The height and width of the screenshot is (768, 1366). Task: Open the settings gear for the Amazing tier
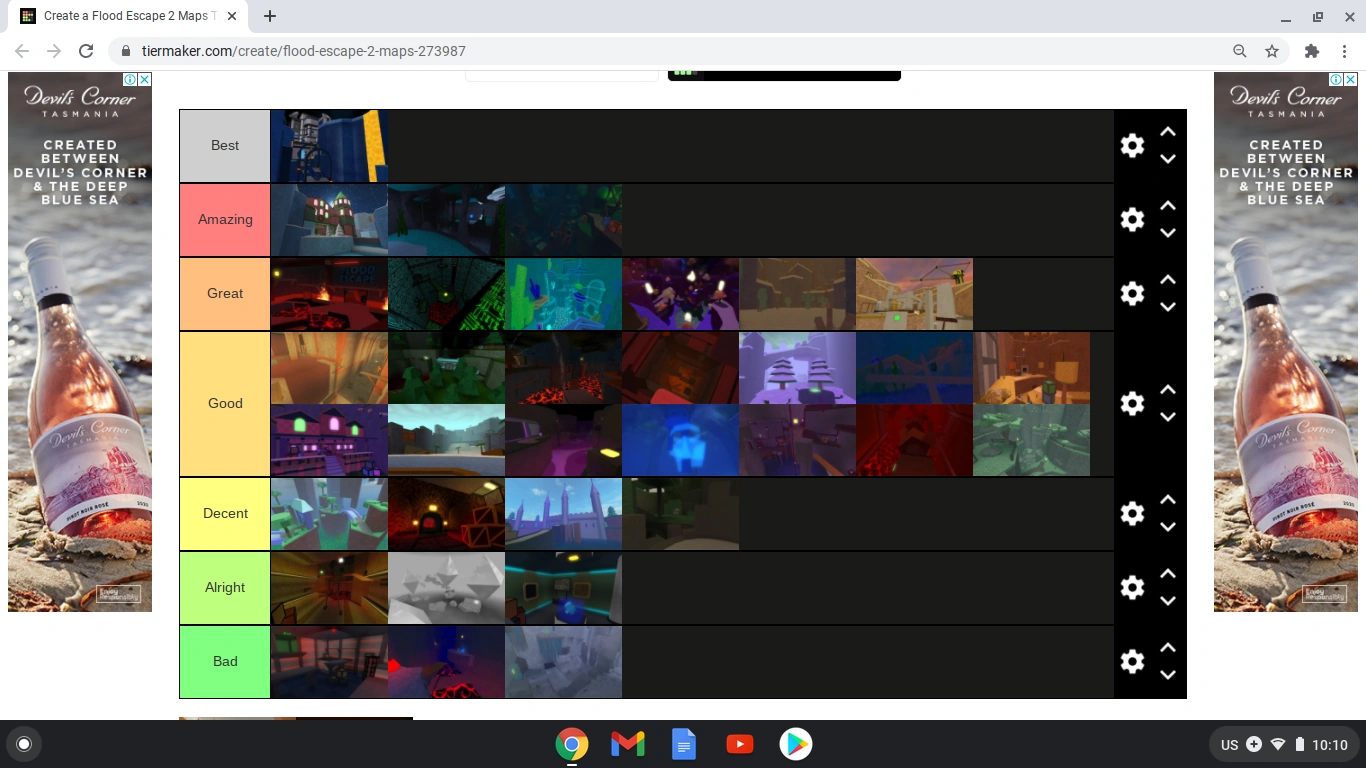pos(1131,219)
